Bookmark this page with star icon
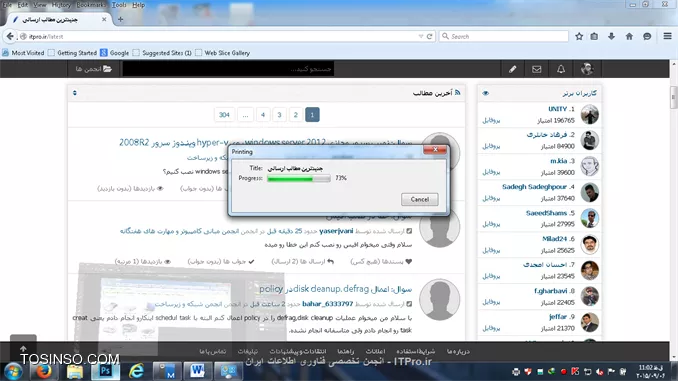 tap(579, 36)
